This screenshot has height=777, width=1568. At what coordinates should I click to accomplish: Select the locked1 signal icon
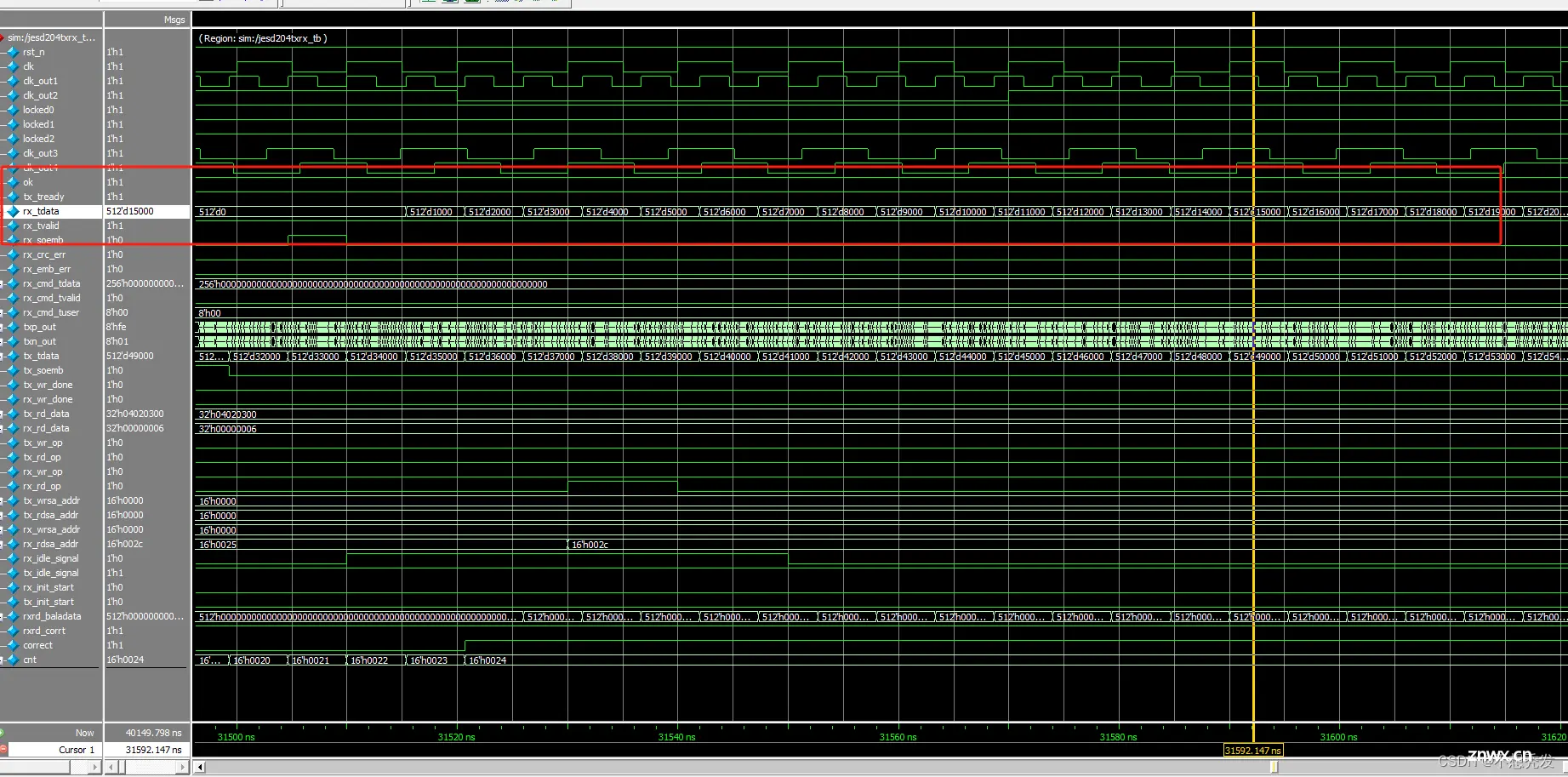13,124
